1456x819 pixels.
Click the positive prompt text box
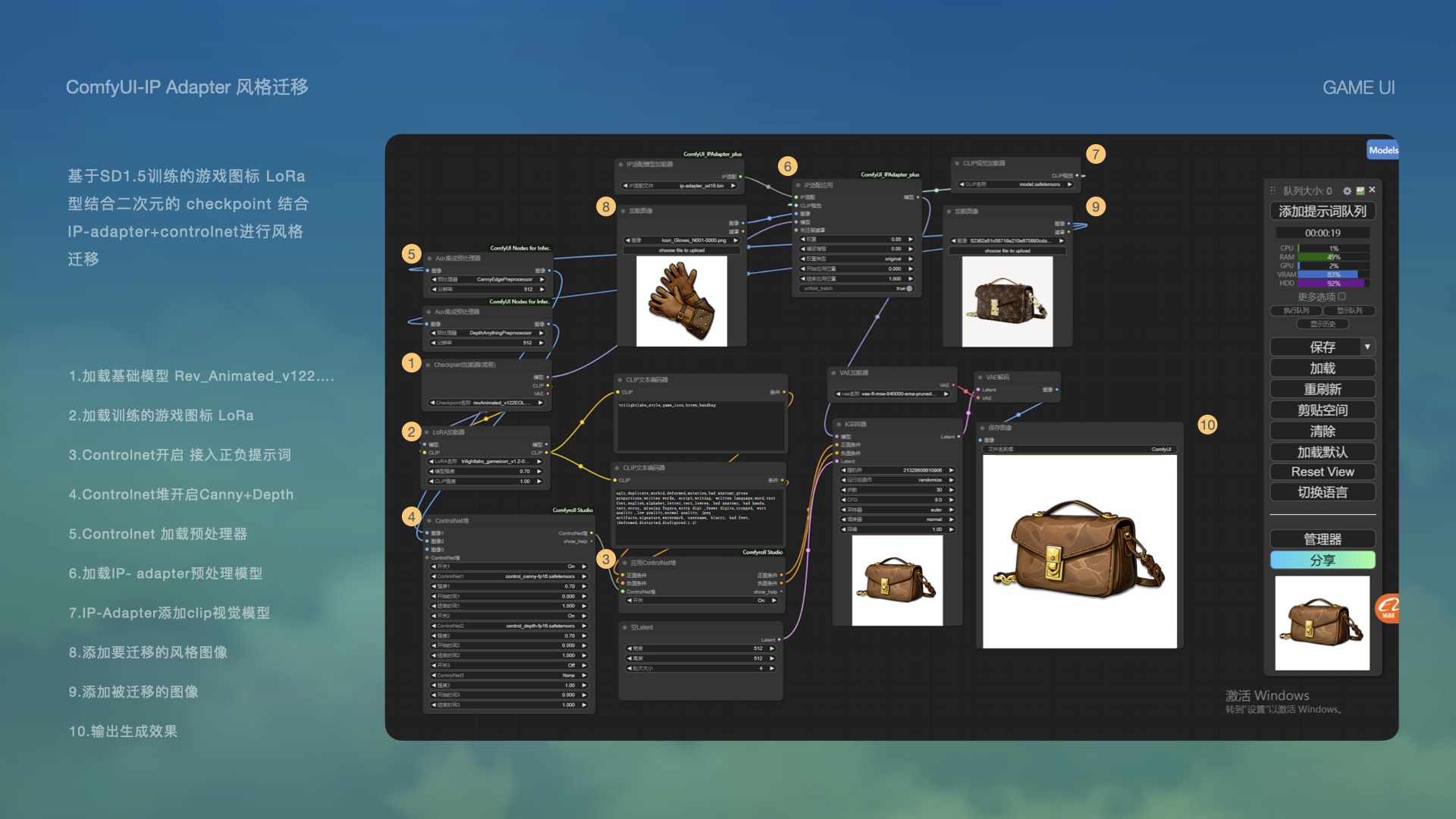[x=700, y=427]
